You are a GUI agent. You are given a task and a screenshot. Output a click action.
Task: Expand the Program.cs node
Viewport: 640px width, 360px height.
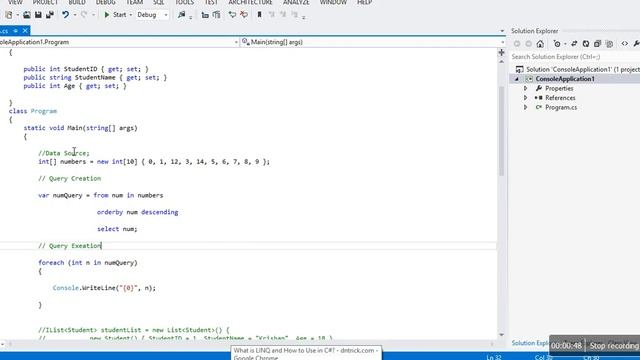(x=526, y=107)
